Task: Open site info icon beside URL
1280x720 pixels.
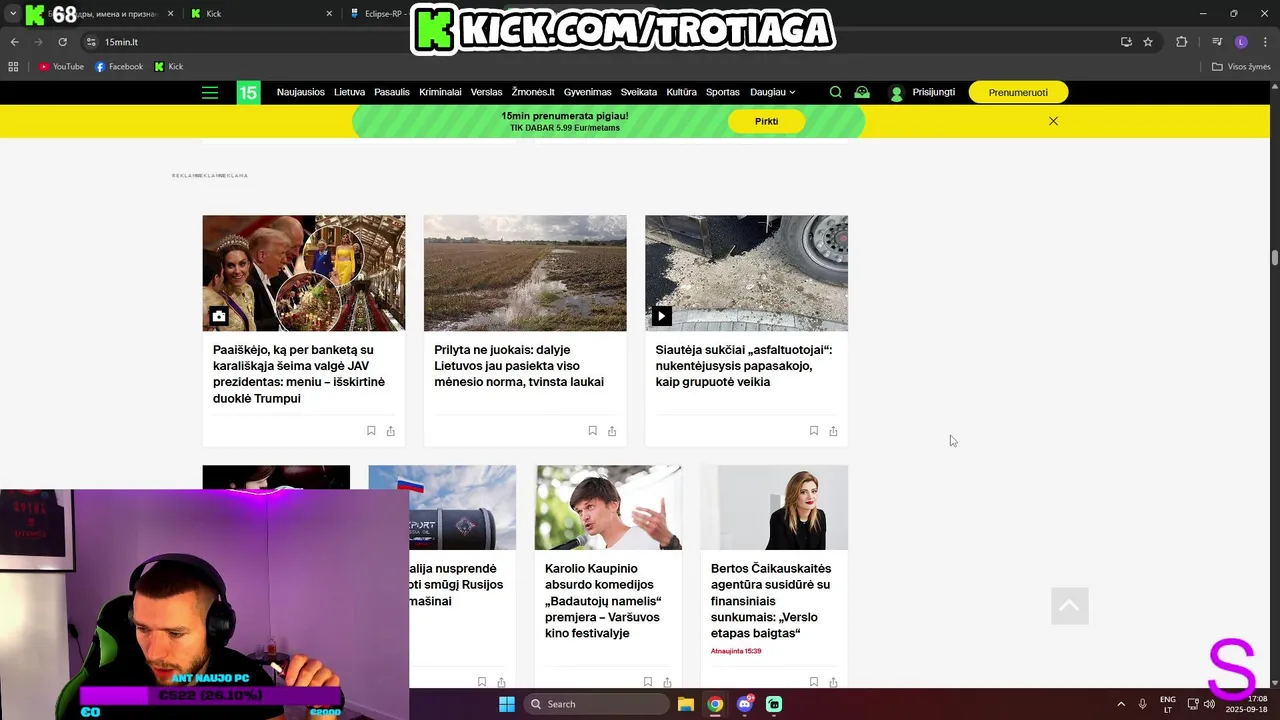Action: pyautogui.click(x=91, y=42)
